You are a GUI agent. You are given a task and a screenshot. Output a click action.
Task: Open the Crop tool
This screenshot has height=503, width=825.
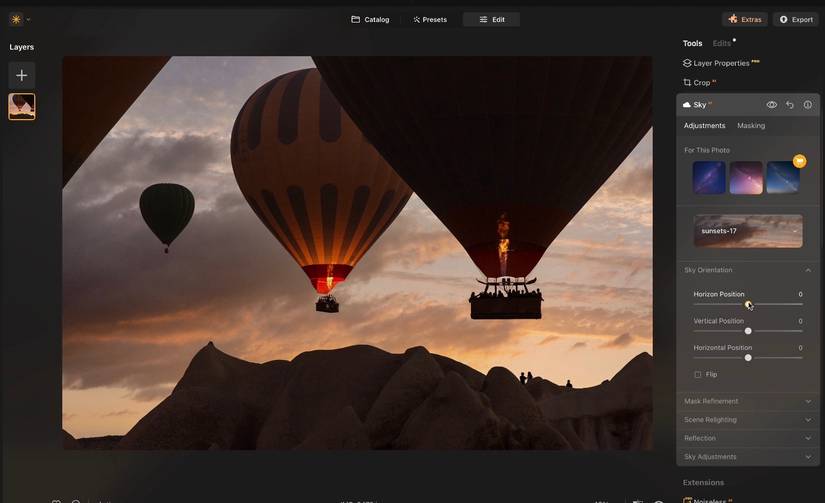click(699, 83)
